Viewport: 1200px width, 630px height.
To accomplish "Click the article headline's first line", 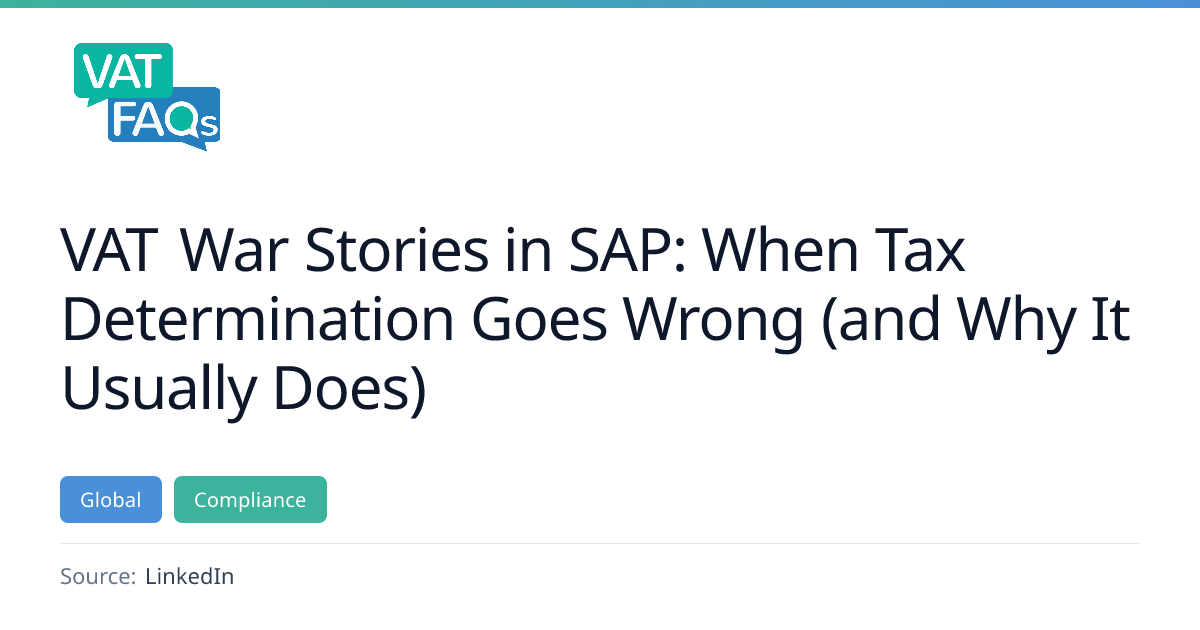I will click(x=513, y=250).
